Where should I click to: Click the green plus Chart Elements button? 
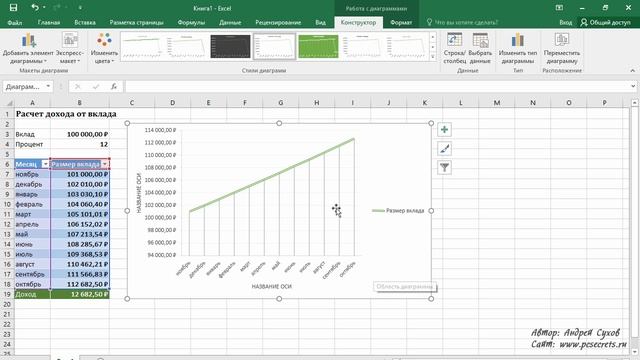pyautogui.click(x=444, y=130)
